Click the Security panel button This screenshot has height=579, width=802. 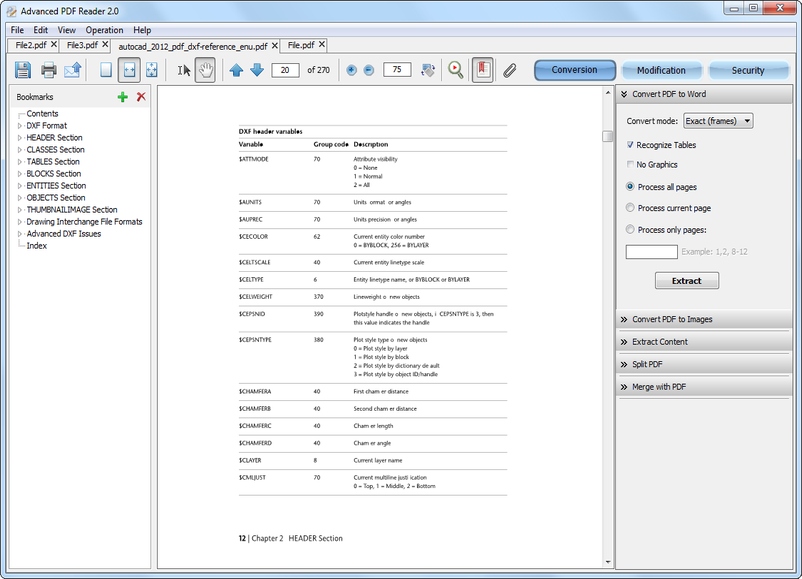[x=747, y=71]
